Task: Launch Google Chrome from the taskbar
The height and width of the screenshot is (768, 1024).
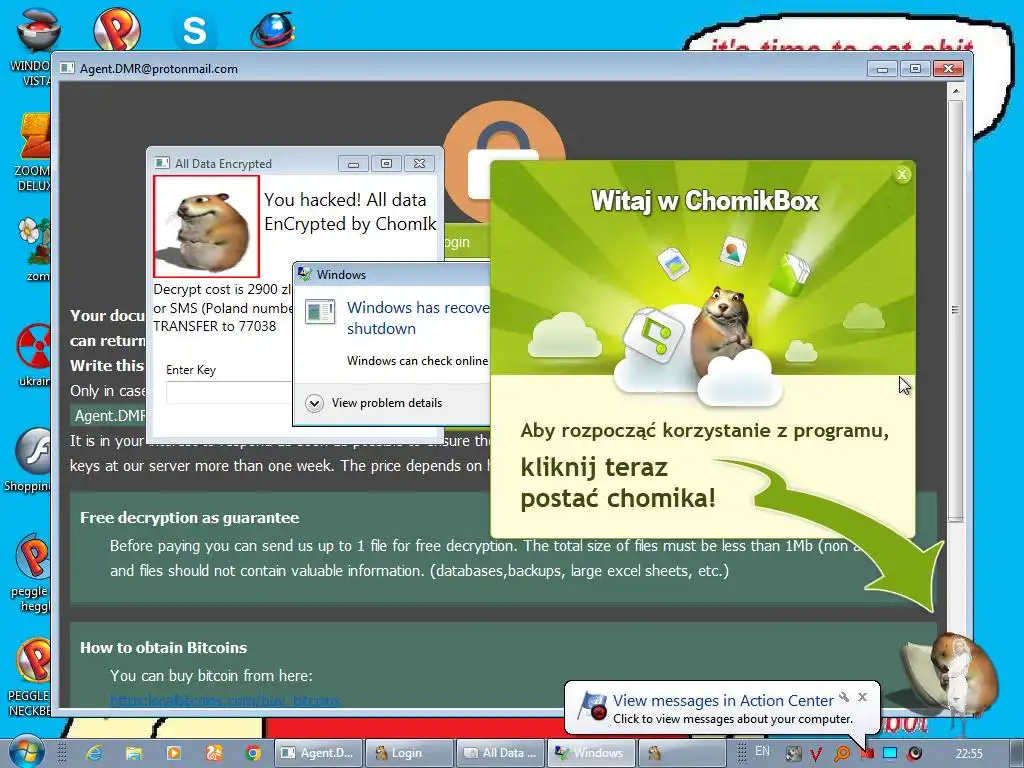Action: point(253,753)
